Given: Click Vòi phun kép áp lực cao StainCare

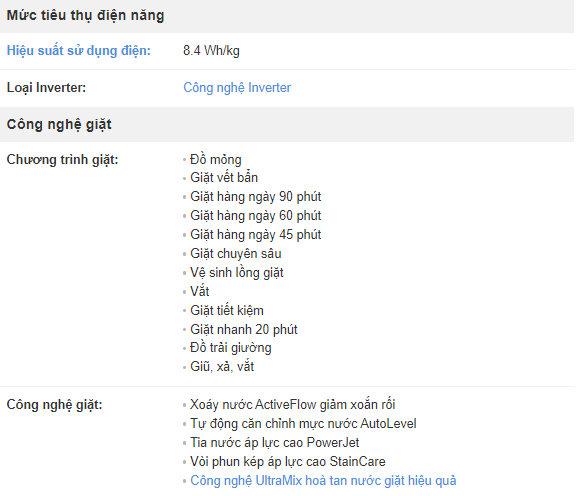Looking at the screenshot, I should tap(288, 461).
